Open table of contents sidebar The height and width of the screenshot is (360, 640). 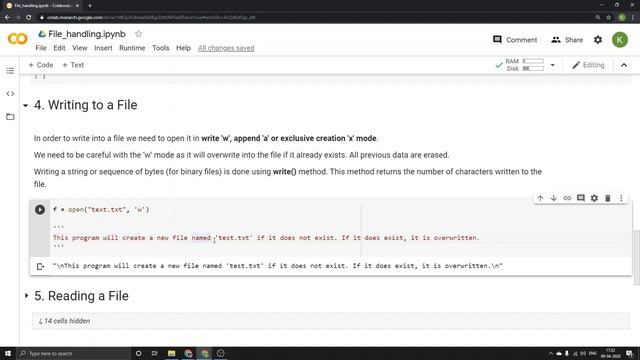click(10, 71)
